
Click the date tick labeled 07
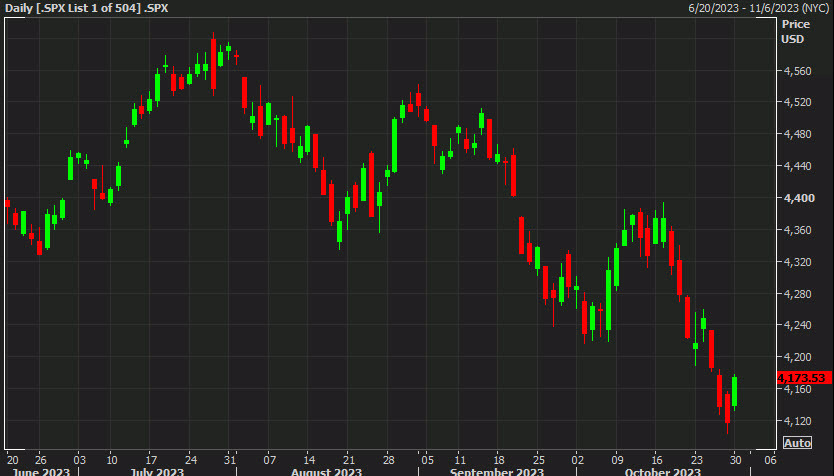270,460
